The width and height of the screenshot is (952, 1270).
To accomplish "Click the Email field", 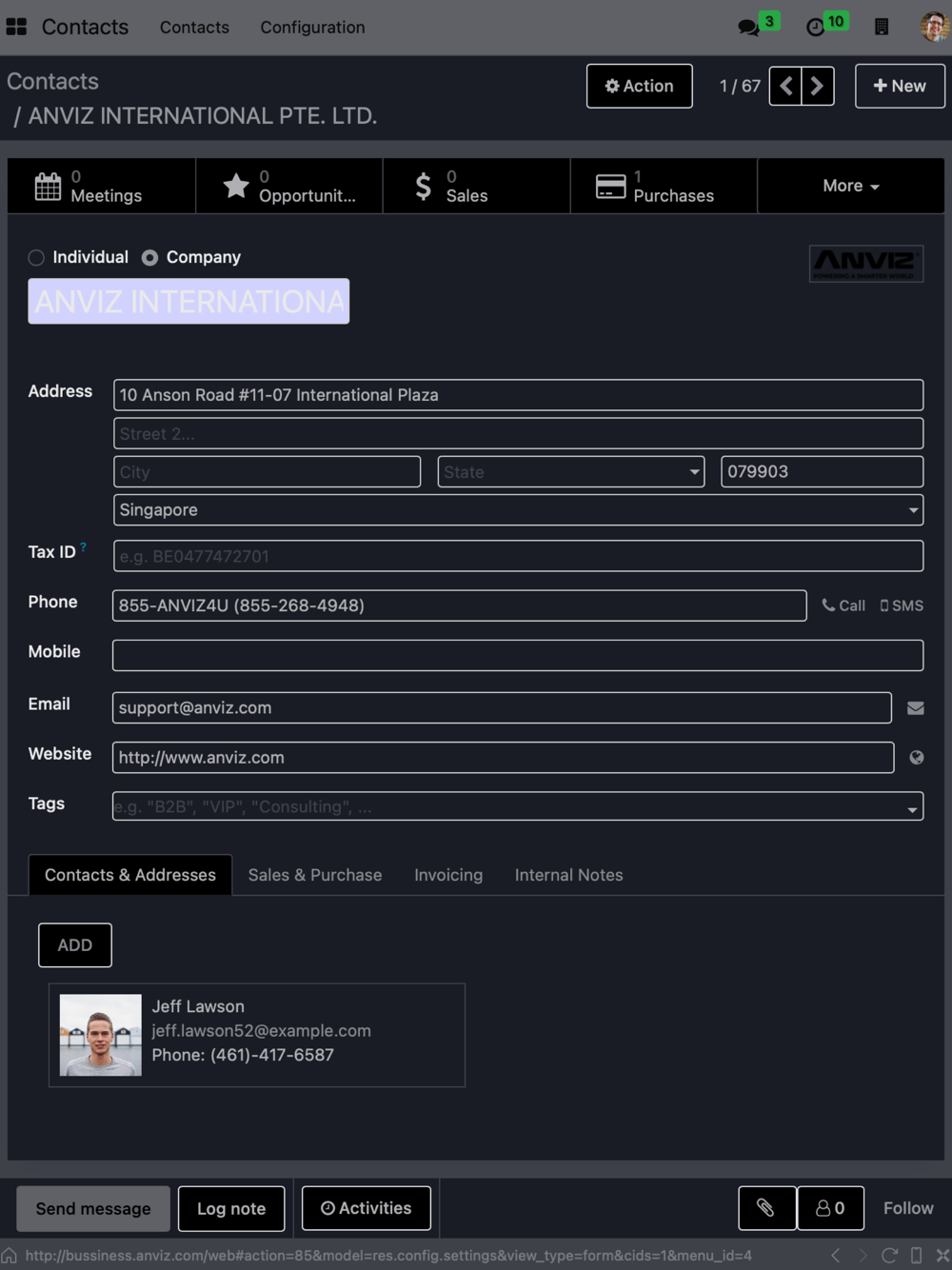I will point(502,708).
